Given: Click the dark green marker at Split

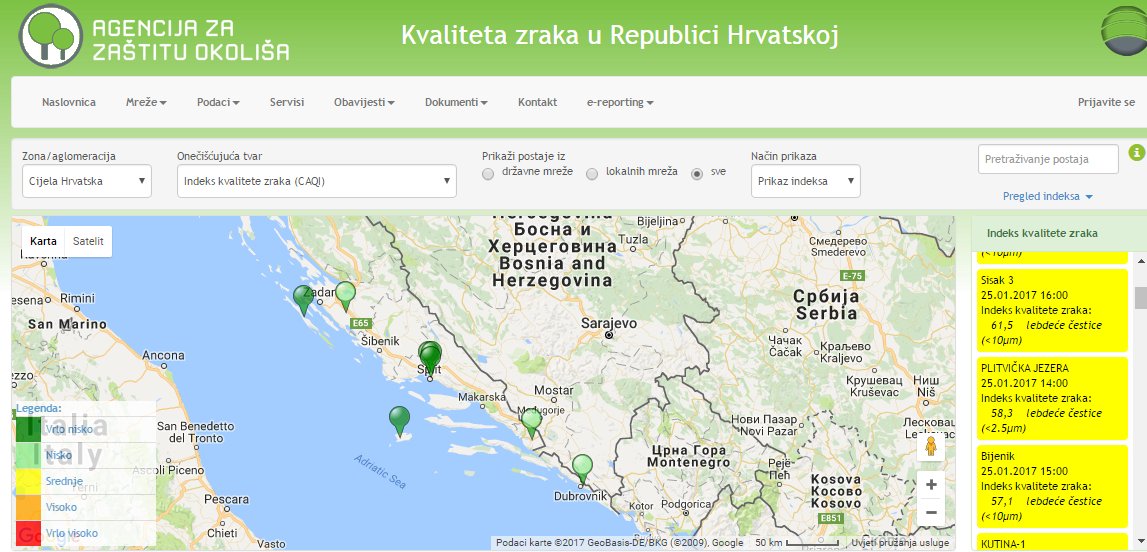Looking at the screenshot, I should (431, 358).
